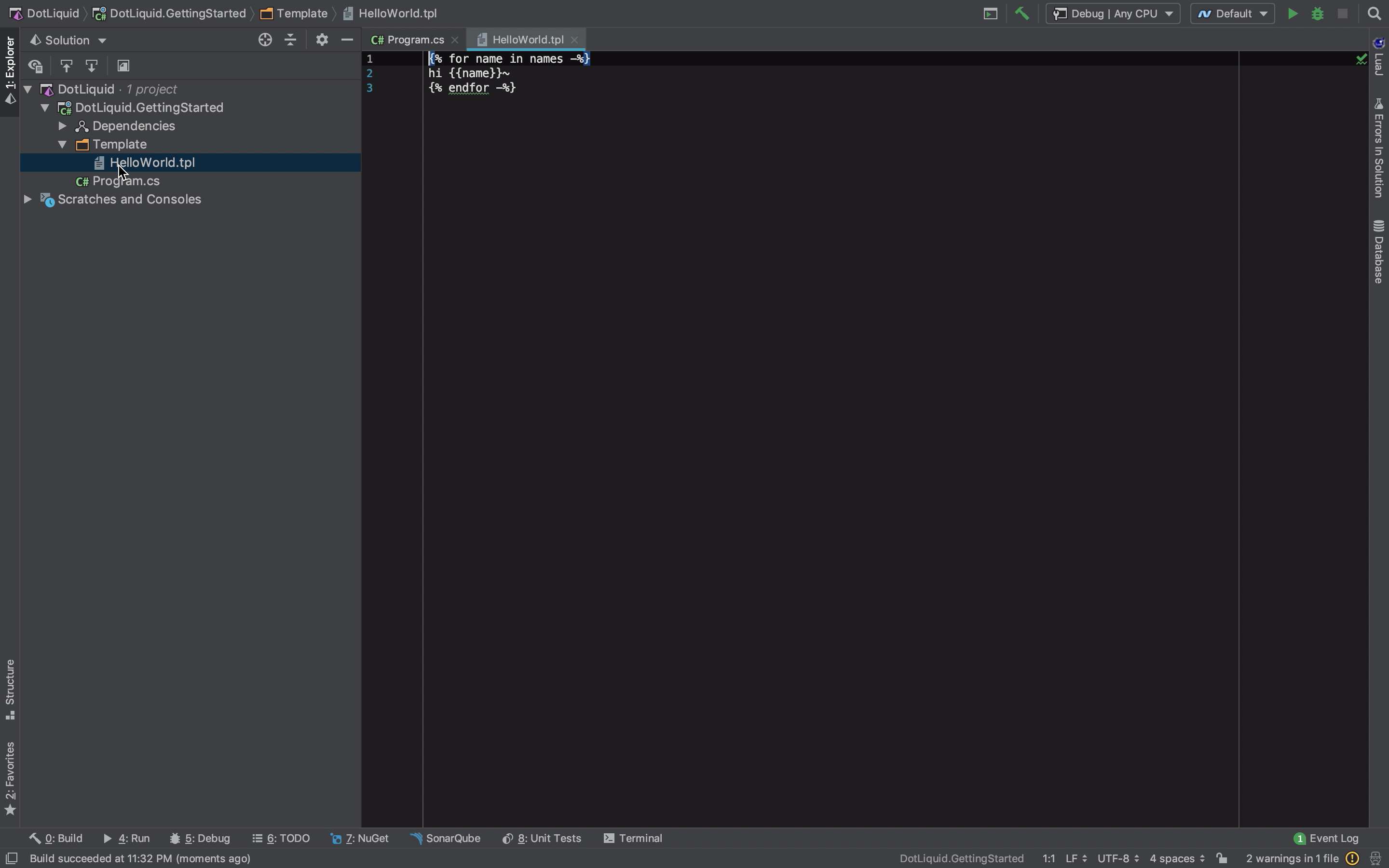Open the SonarQube tool window

446,838
